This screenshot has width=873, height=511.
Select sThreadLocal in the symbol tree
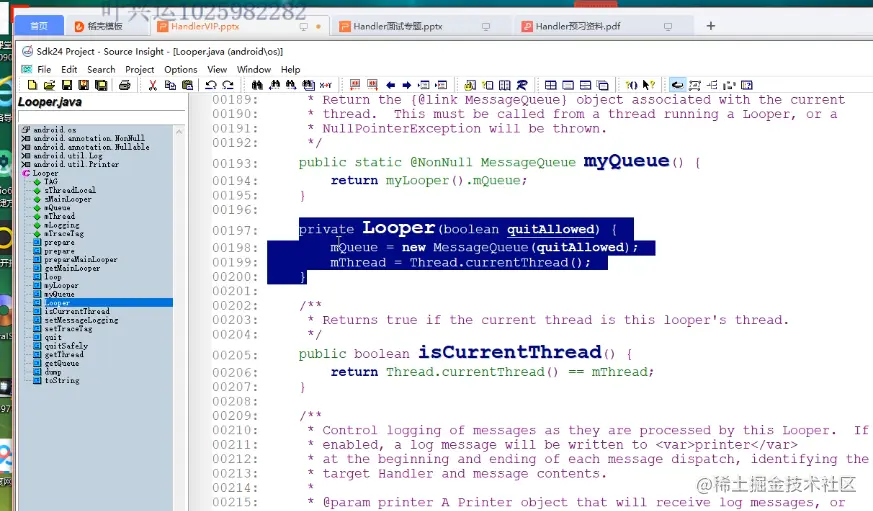(x=70, y=190)
